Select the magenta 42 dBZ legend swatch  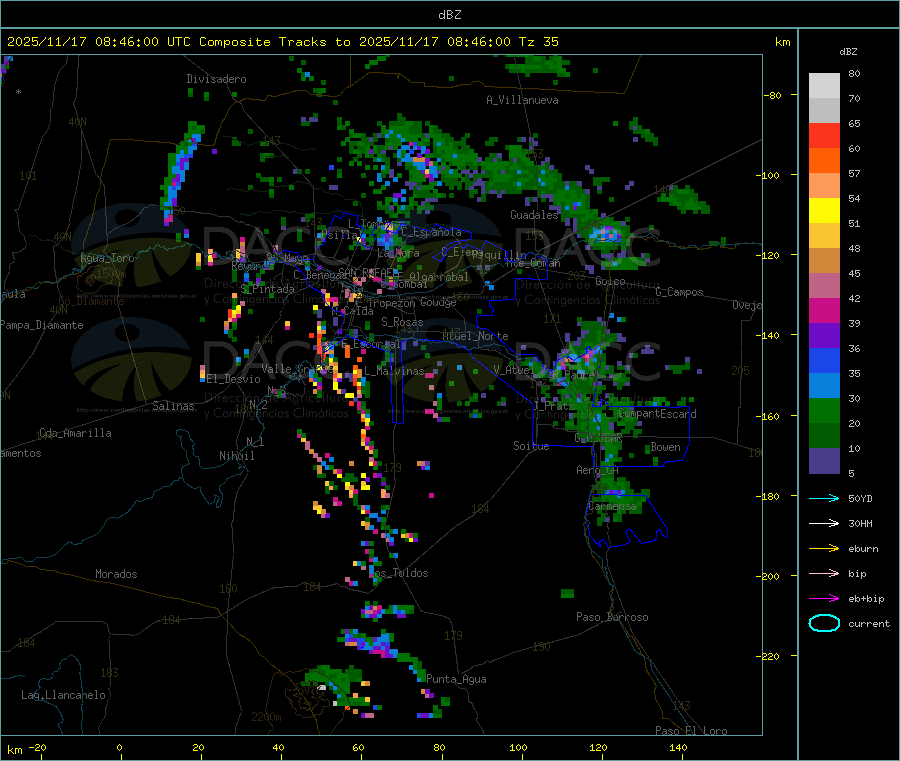[x=824, y=310]
